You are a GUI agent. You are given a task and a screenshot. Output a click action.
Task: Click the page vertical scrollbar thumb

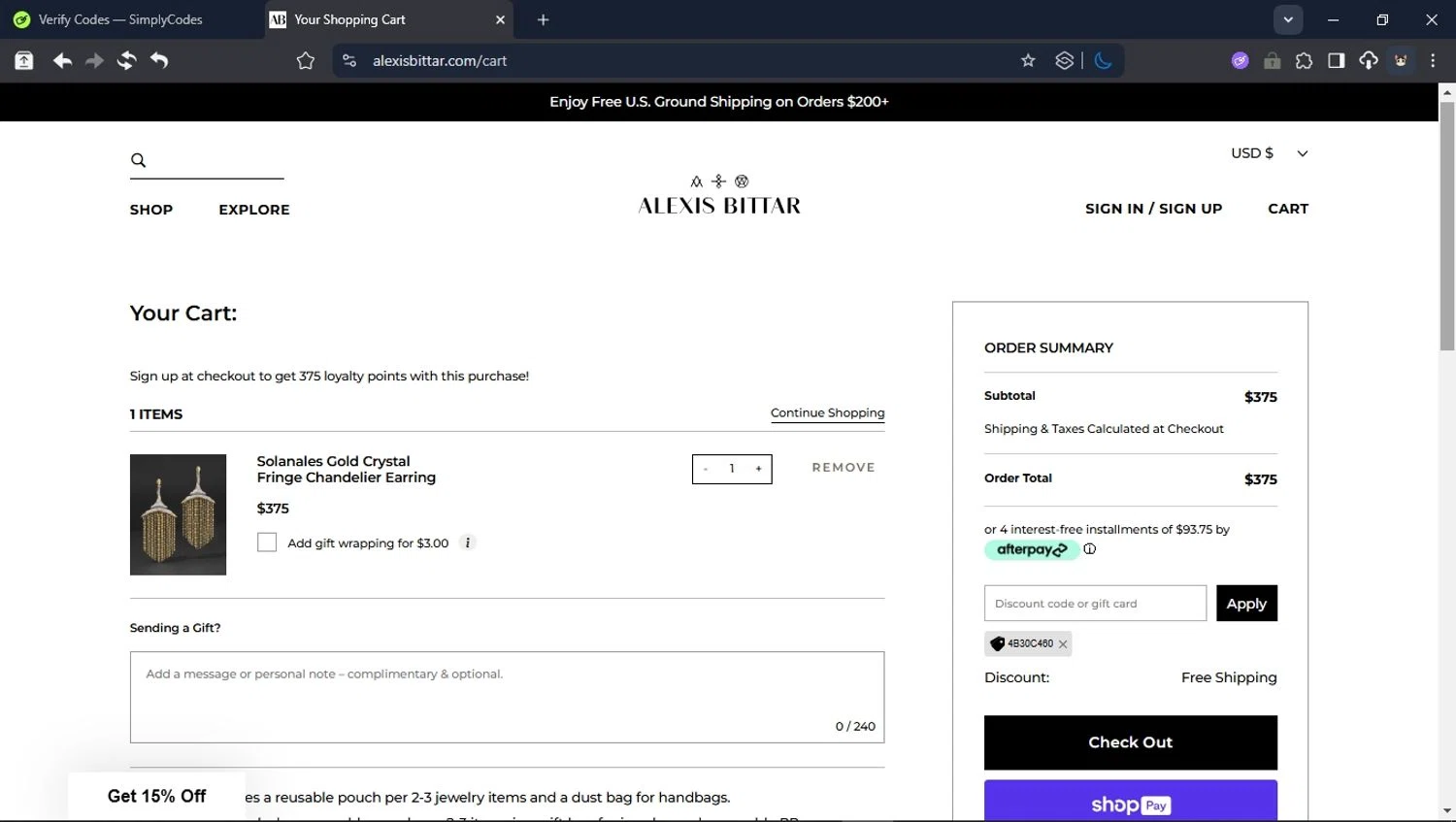click(1447, 225)
